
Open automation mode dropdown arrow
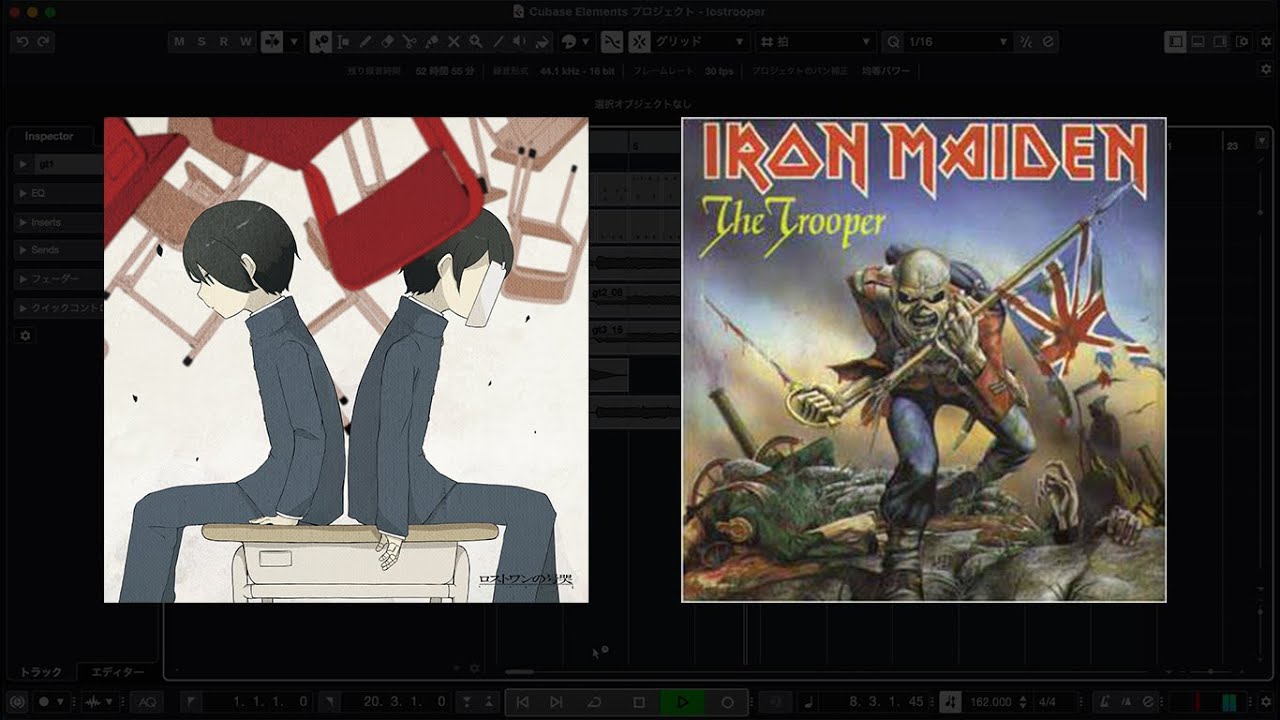click(294, 42)
